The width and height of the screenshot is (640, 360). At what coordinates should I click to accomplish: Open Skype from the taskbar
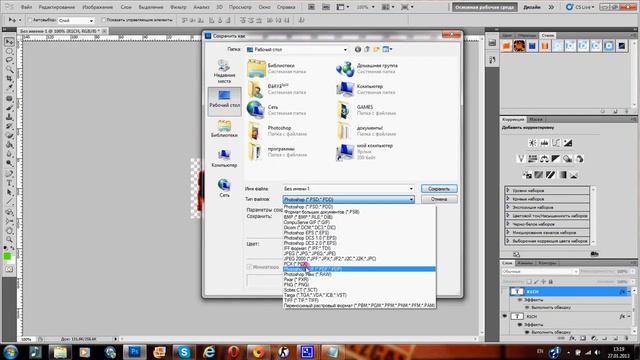point(184,352)
